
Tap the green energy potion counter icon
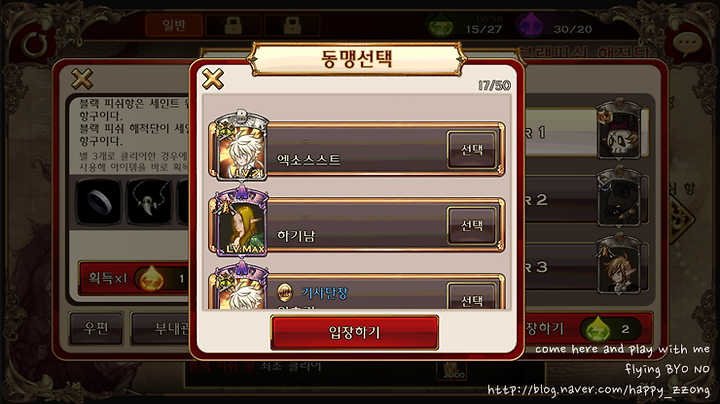[x=441, y=25]
